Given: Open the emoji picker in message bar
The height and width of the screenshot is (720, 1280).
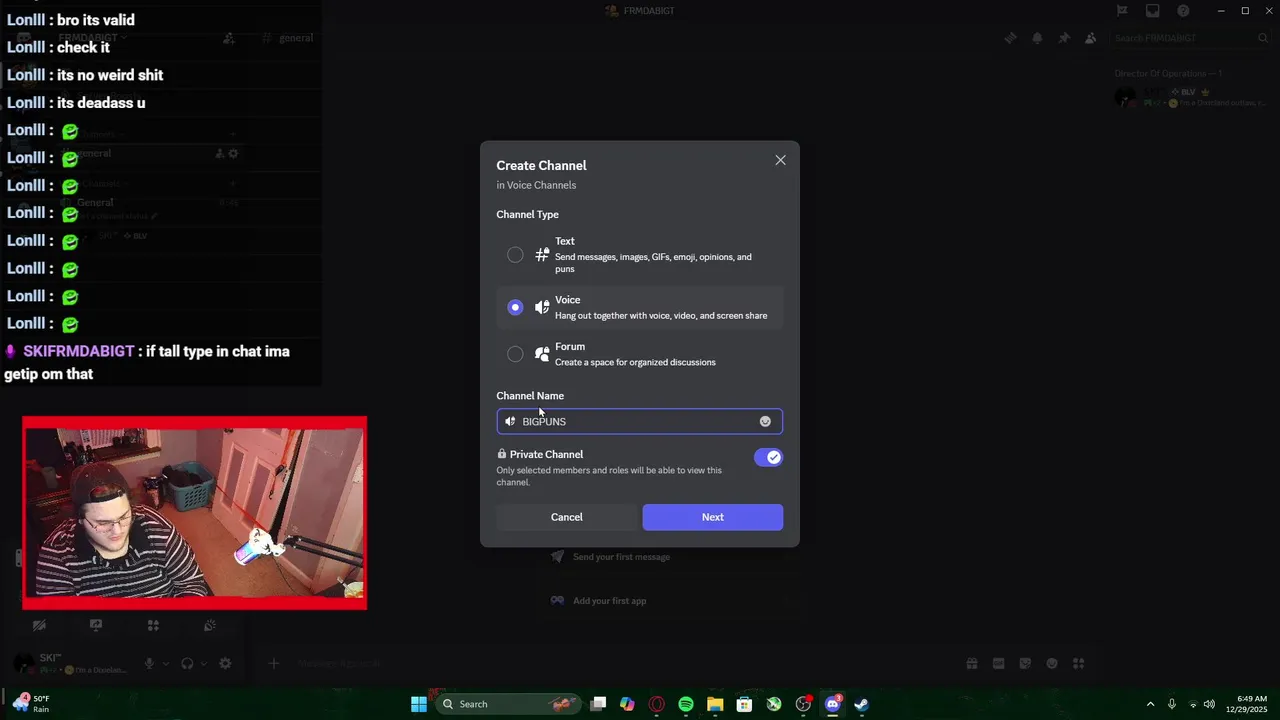Looking at the screenshot, I should (x=1052, y=663).
